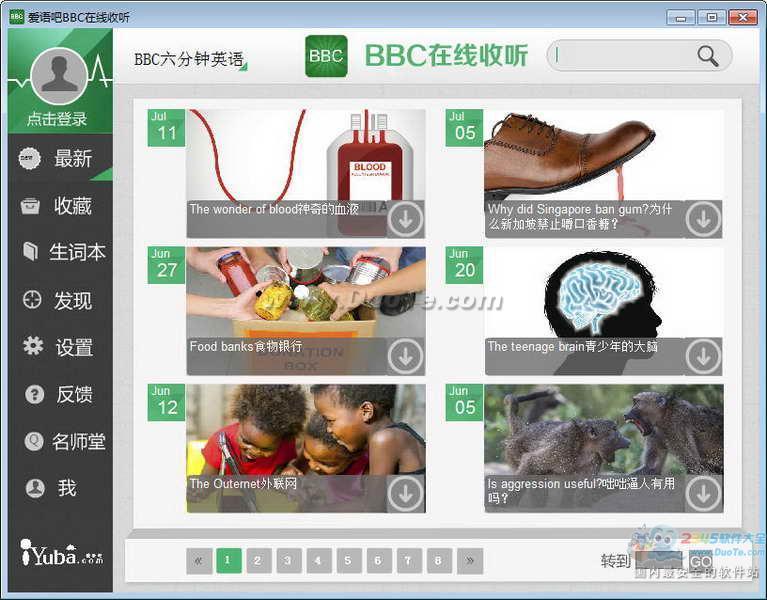767x600 pixels.
Task: Click the Jul 05 date badge
Action: (x=464, y=128)
